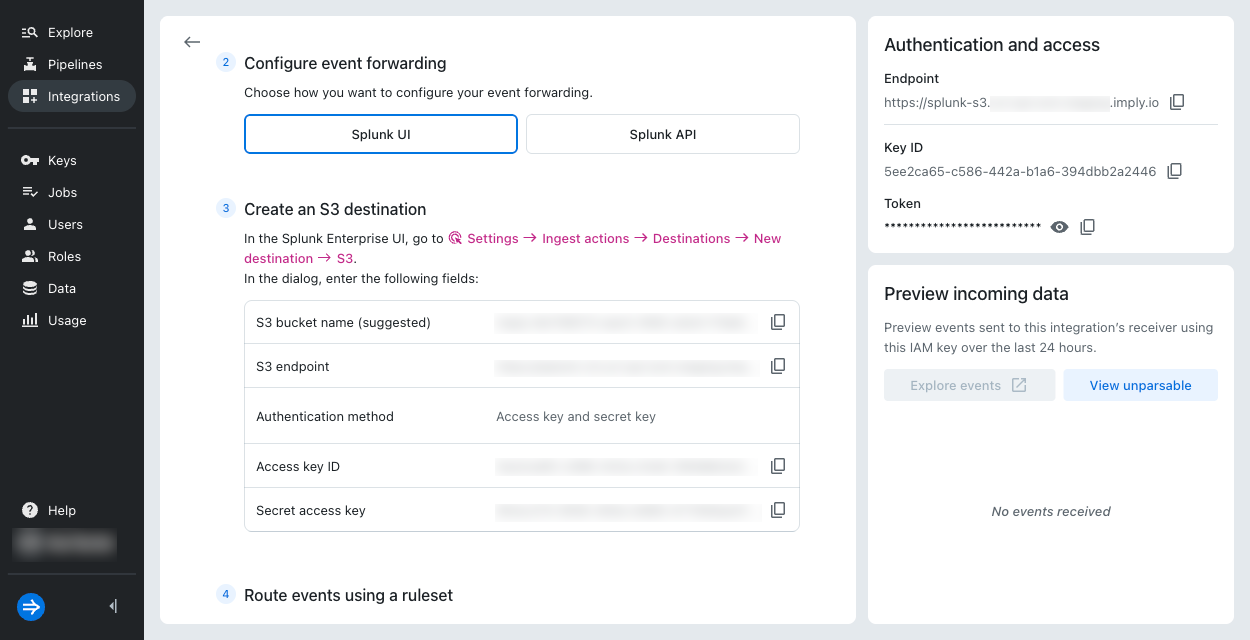The height and width of the screenshot is (640, 1250).
Task: Copy the Endpoint URL
Action: (1177, 102)
